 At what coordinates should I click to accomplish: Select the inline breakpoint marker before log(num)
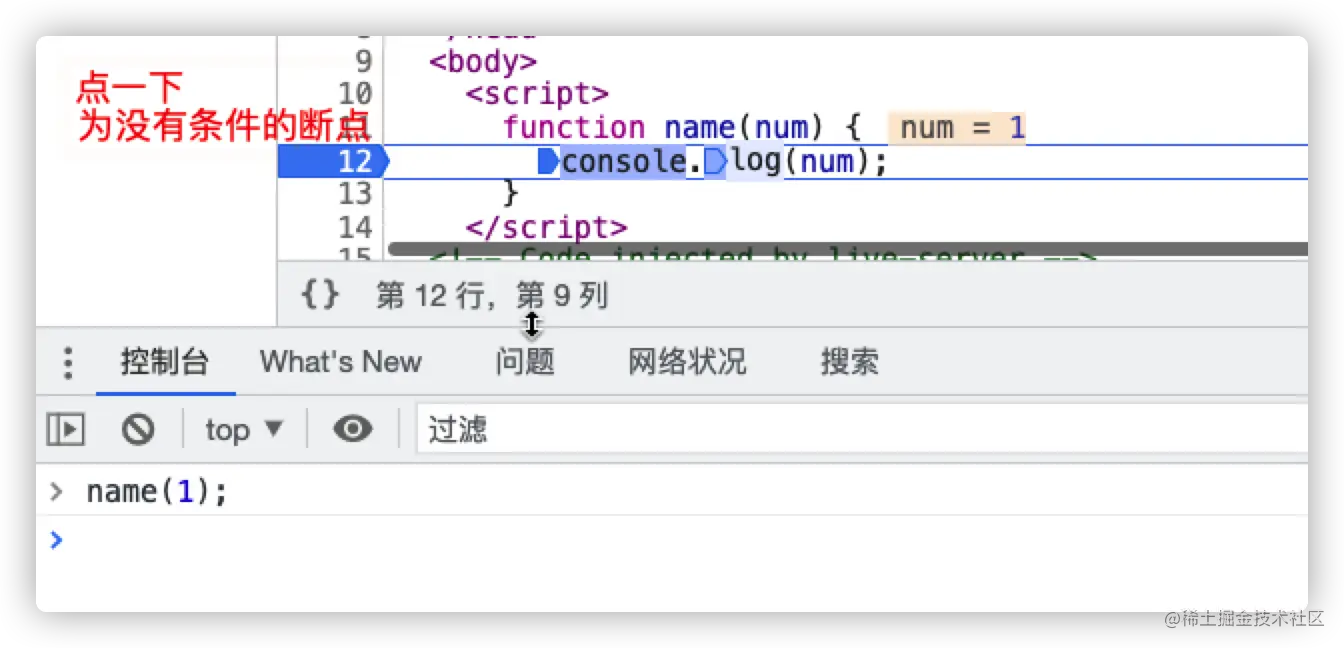click(x=714, y=160)
